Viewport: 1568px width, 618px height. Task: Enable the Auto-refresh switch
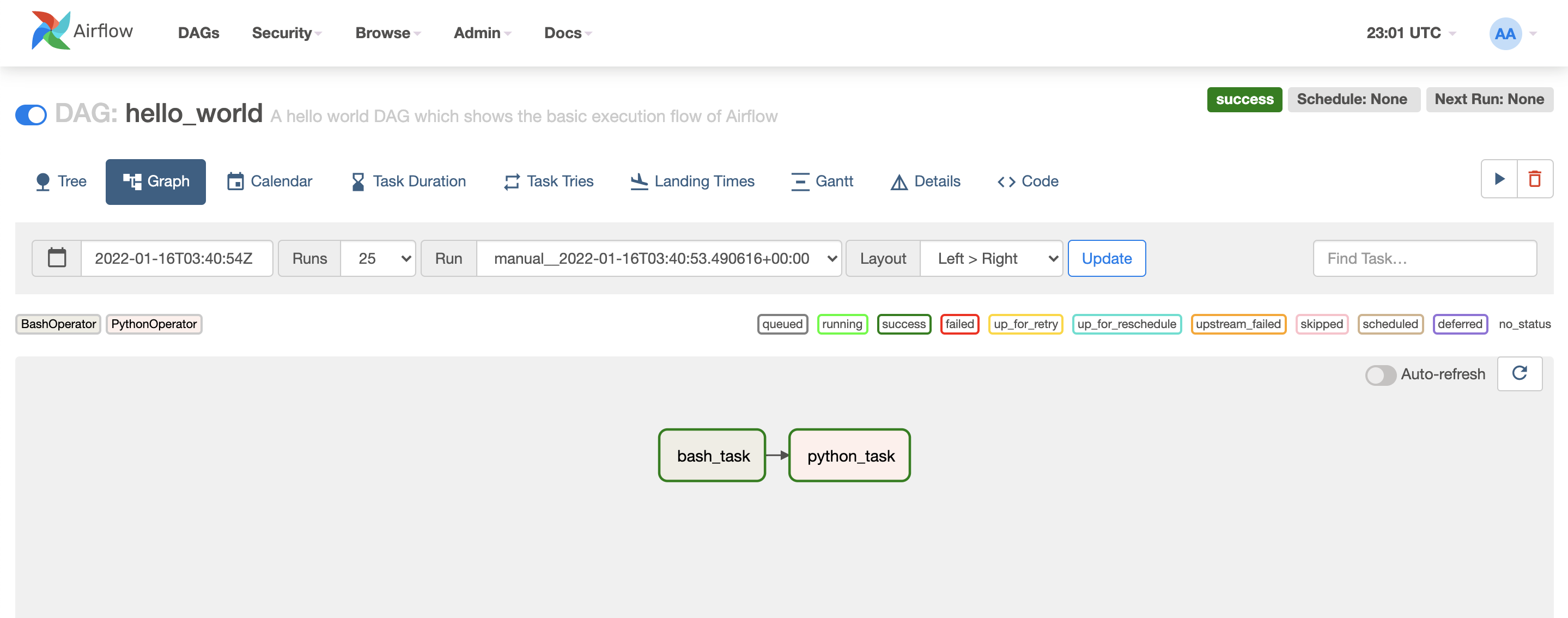pyautogui.click(x=1379, y=374)
